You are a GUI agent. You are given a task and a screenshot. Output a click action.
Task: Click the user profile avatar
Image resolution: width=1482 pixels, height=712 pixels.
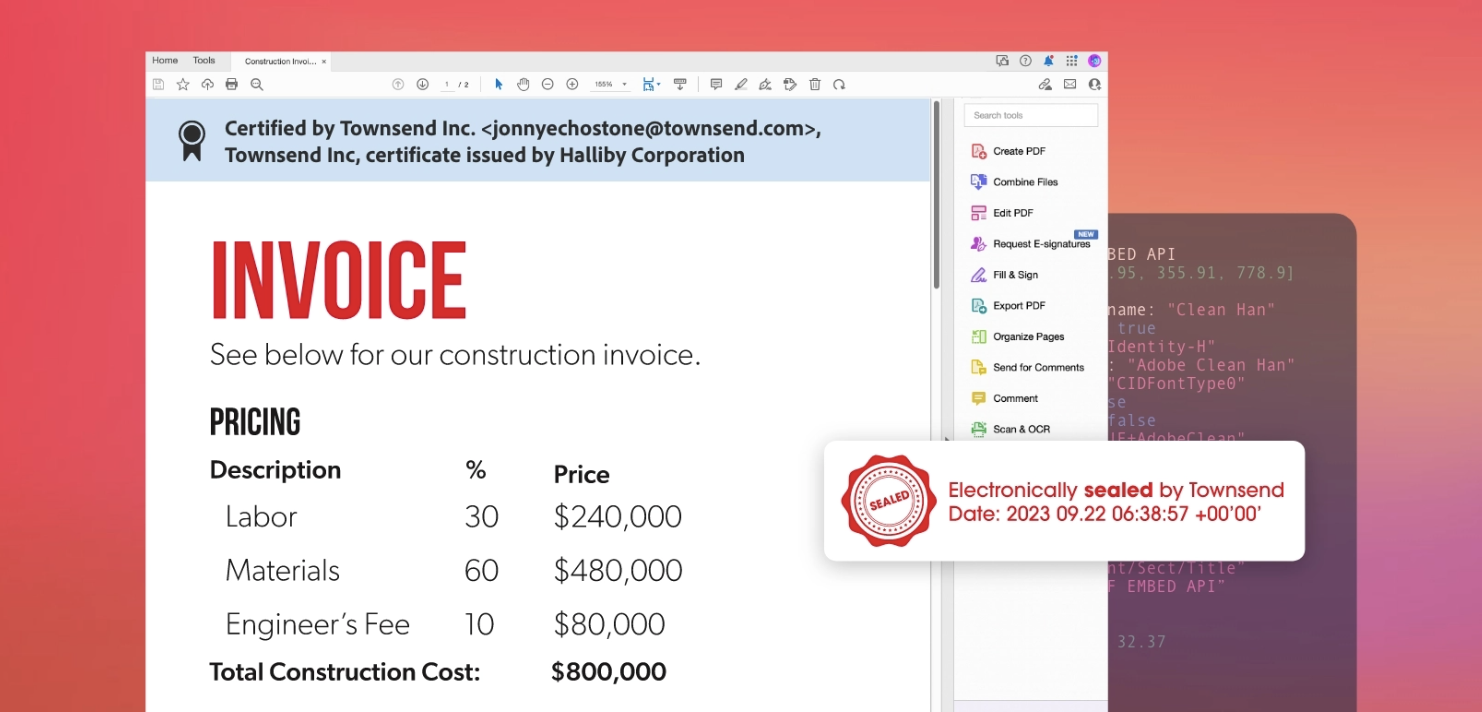pos(1095,61)
